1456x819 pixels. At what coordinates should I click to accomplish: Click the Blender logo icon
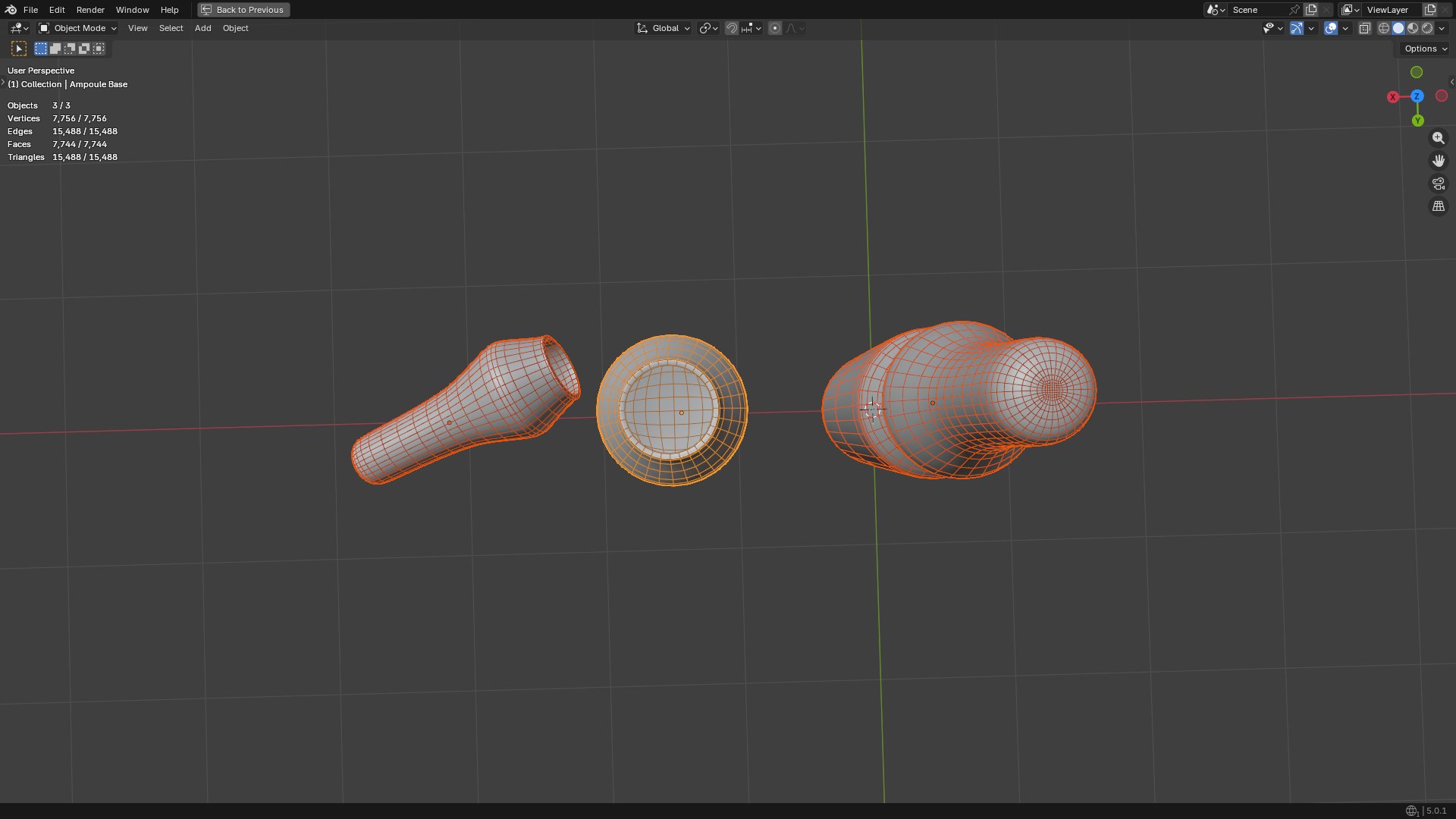[x=11, y=10]
